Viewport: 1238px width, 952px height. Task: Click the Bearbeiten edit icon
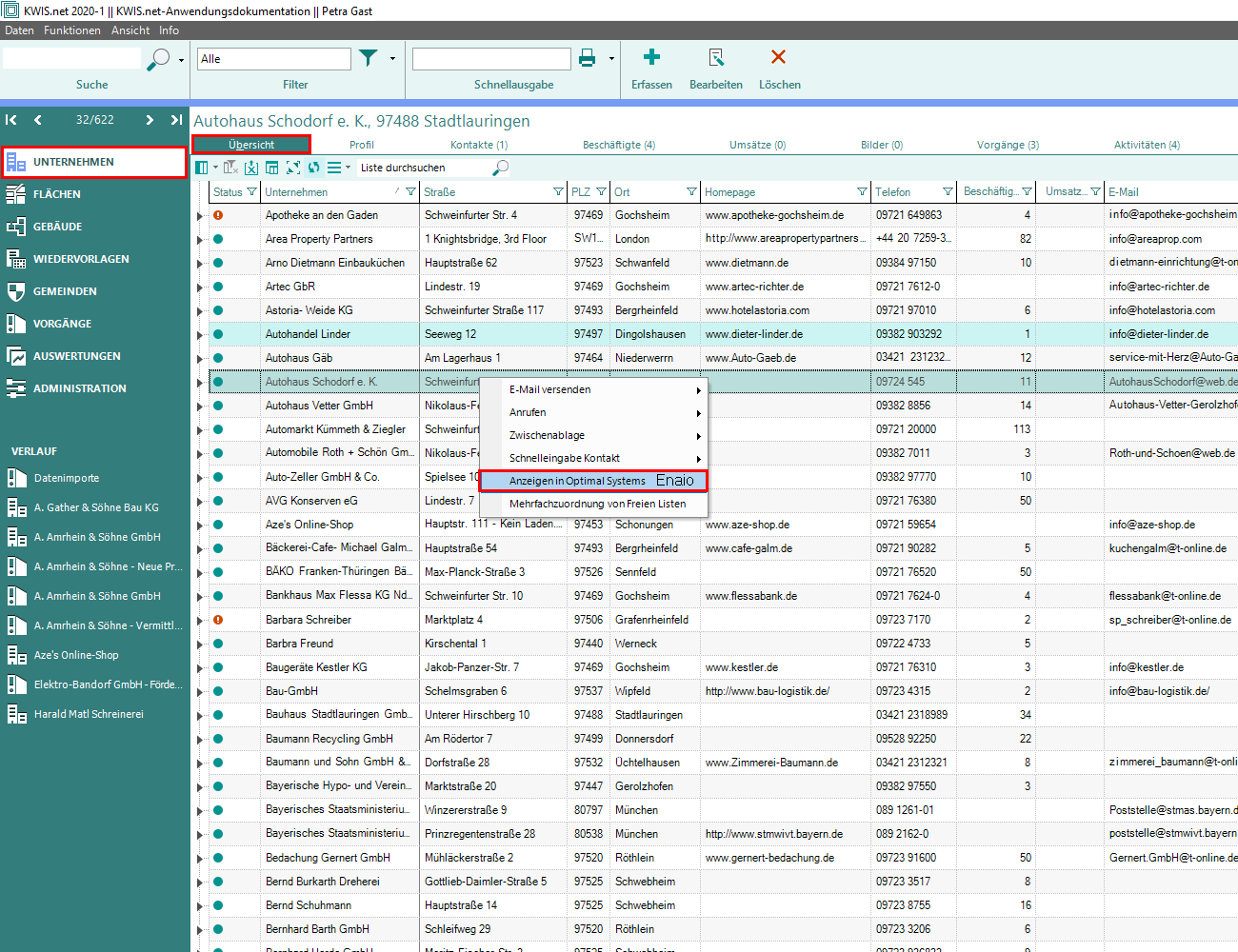(716, 58)
